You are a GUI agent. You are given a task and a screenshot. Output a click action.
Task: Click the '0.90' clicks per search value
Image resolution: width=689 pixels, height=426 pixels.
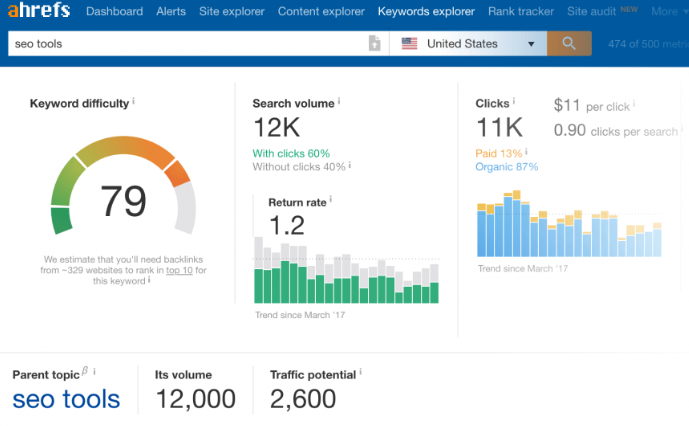pos(569,131)
